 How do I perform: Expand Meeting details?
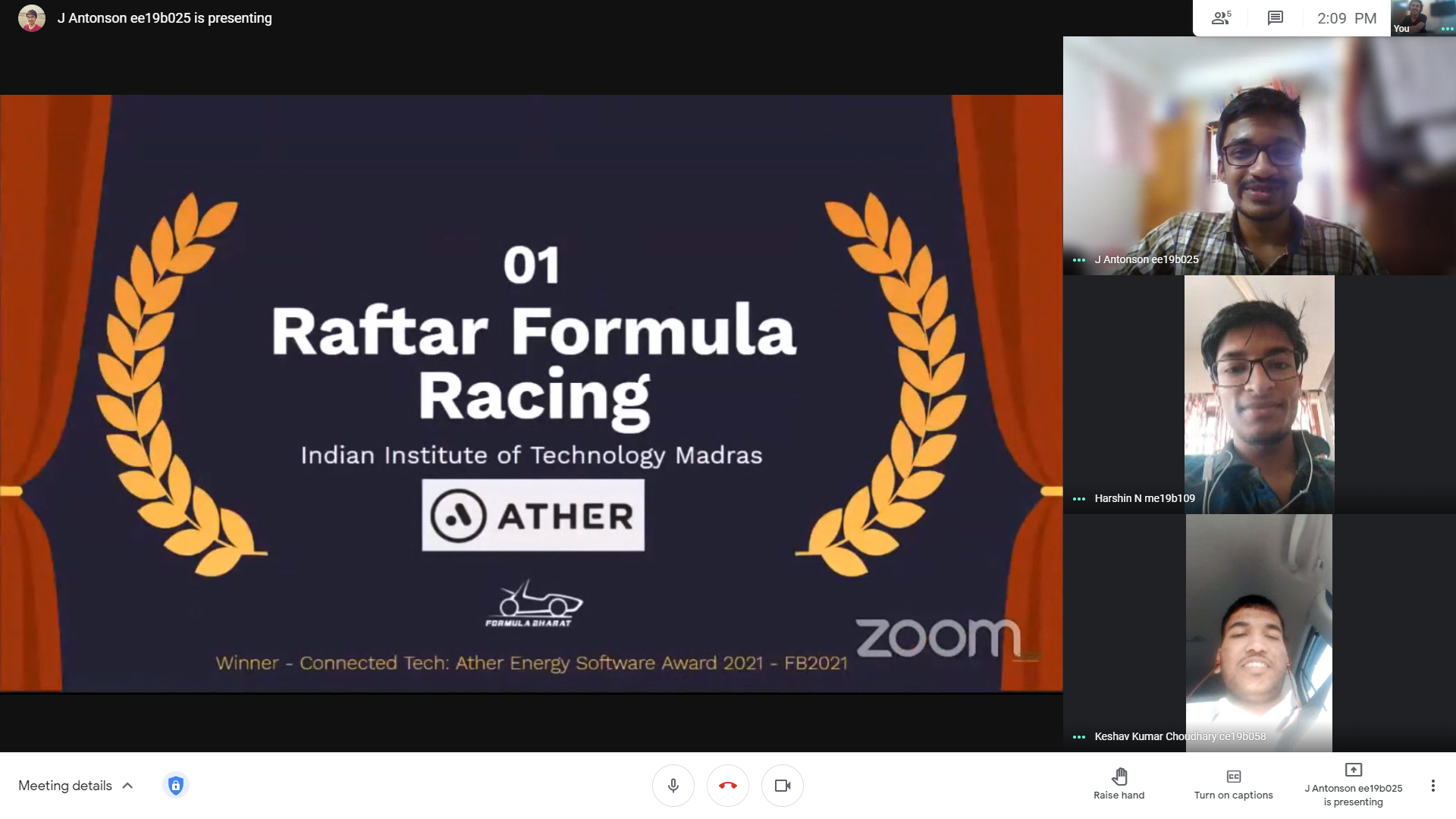(x=76, y=786)
